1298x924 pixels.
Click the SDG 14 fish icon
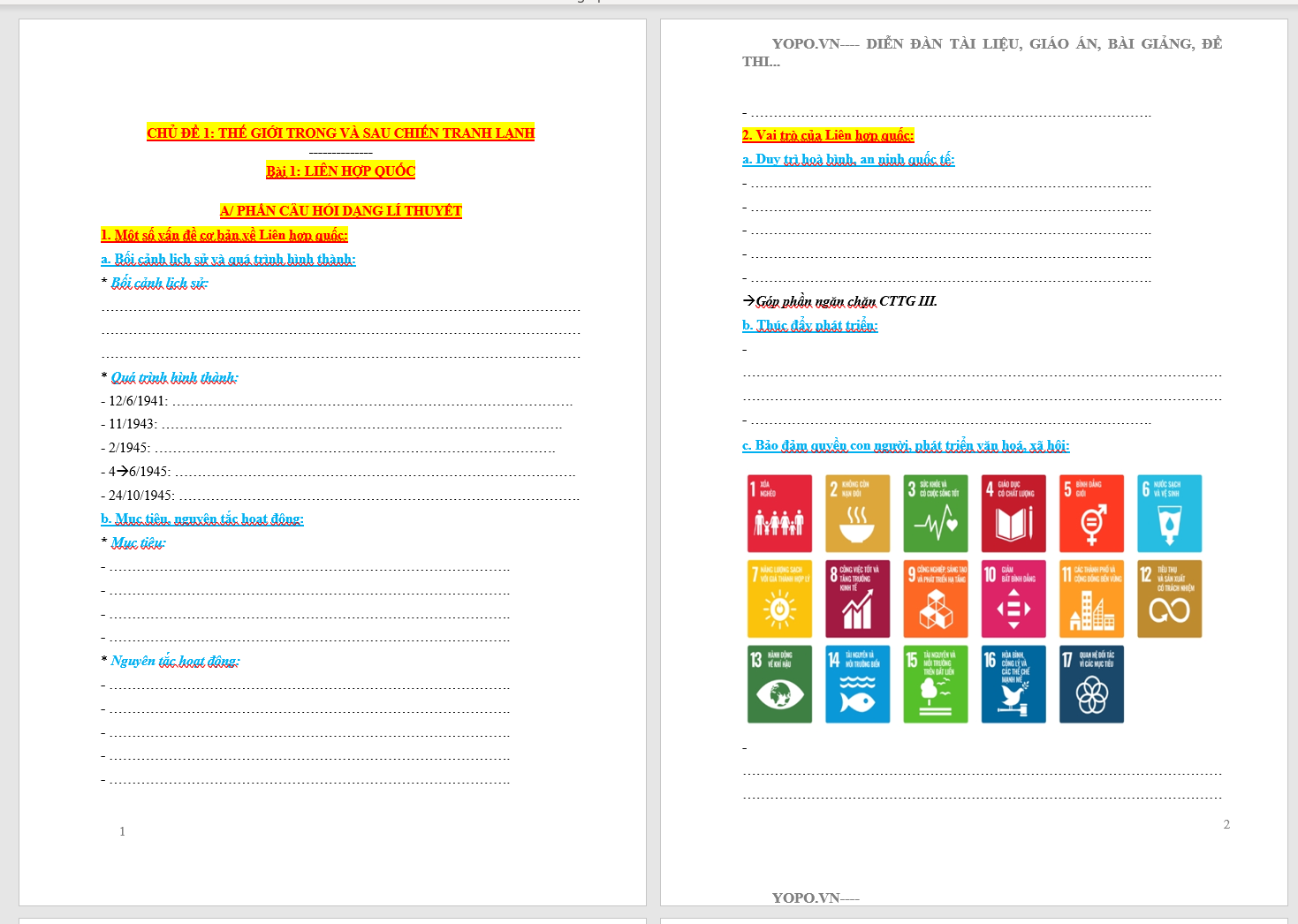point(857,685)
